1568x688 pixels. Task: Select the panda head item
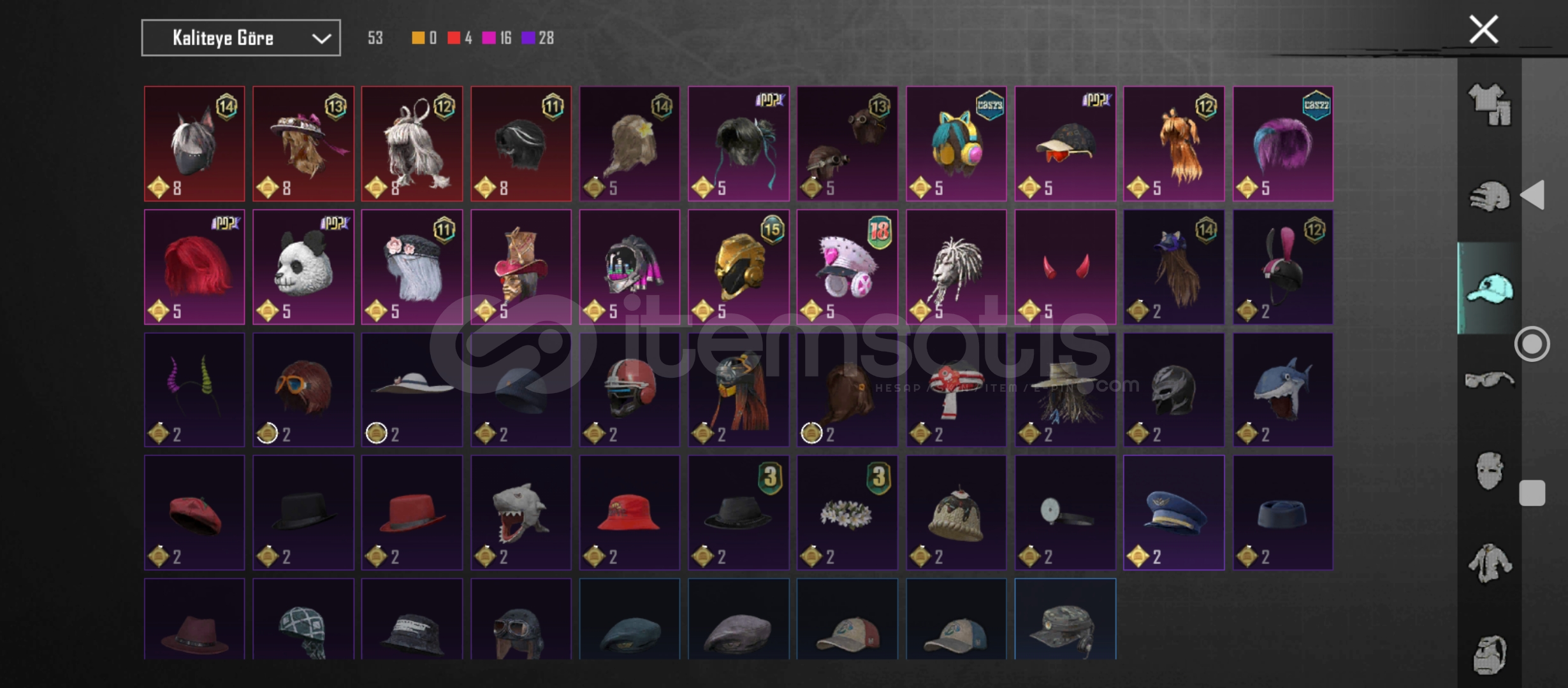tap(303, 267)
